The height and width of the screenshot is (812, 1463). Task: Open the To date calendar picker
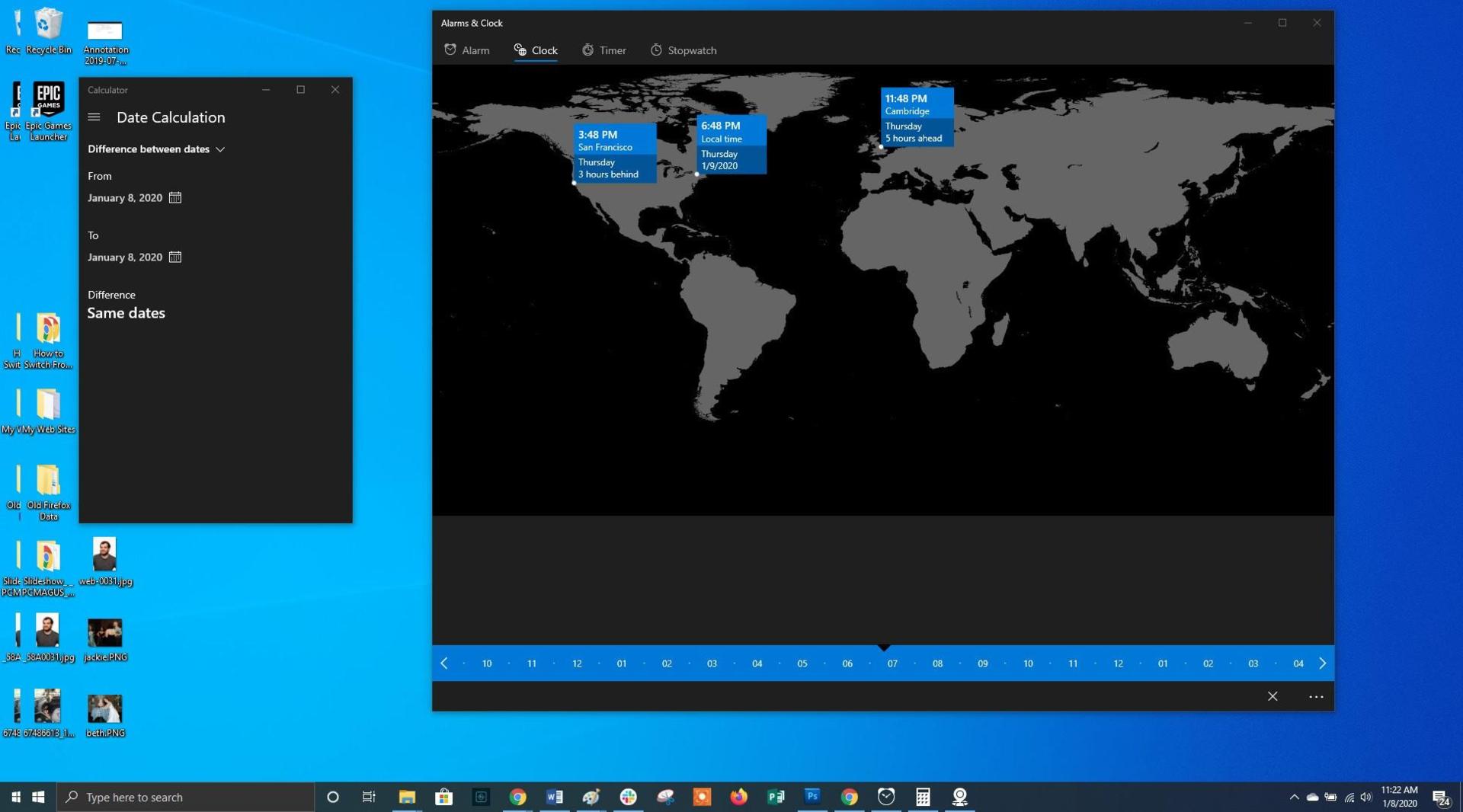coord(174,257)
